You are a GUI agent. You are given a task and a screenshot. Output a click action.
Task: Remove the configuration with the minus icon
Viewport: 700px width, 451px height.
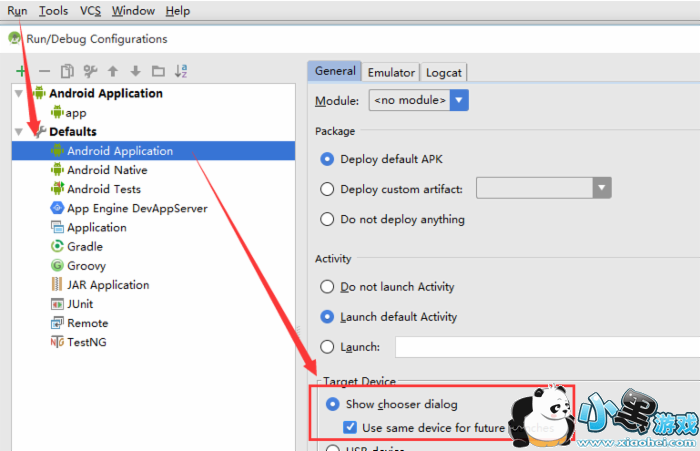point(44,71)
